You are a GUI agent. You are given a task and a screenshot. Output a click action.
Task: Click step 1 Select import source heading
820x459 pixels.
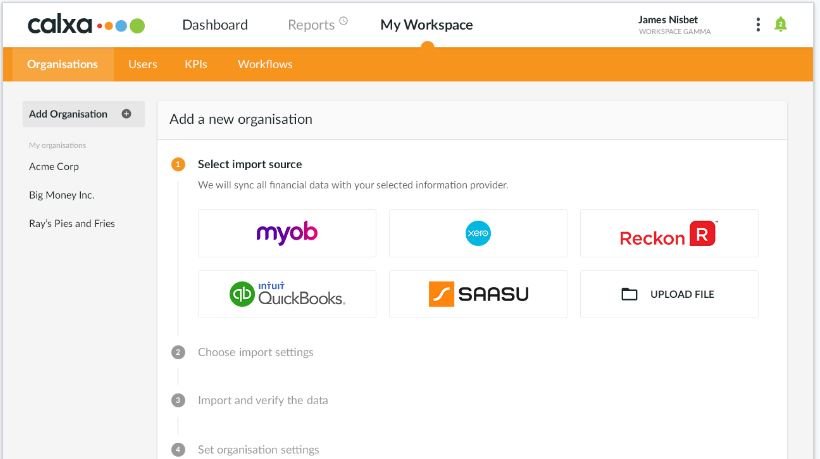(250, 164)
